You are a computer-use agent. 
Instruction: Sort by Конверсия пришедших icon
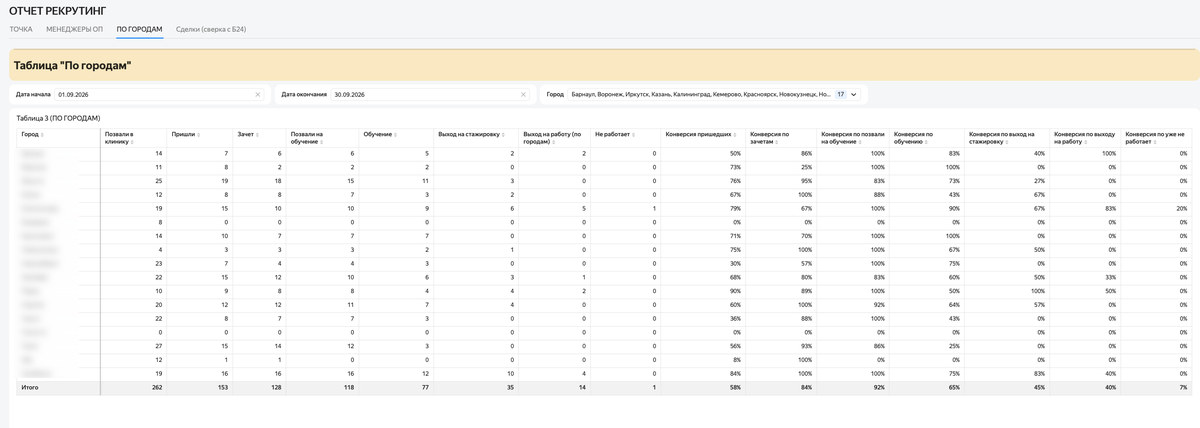735,134
